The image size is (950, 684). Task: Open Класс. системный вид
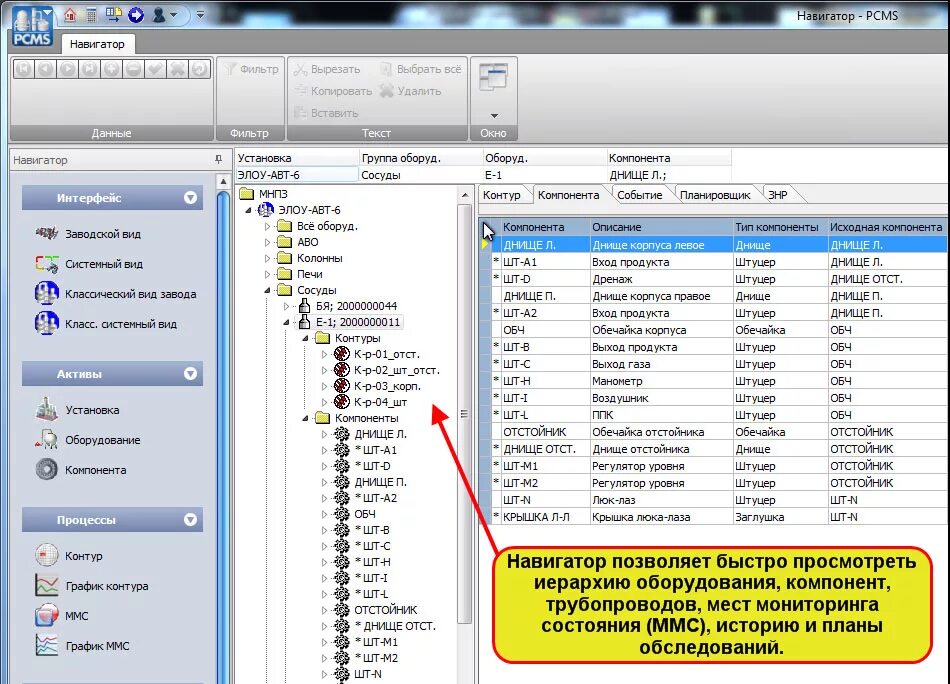(106, 324)
